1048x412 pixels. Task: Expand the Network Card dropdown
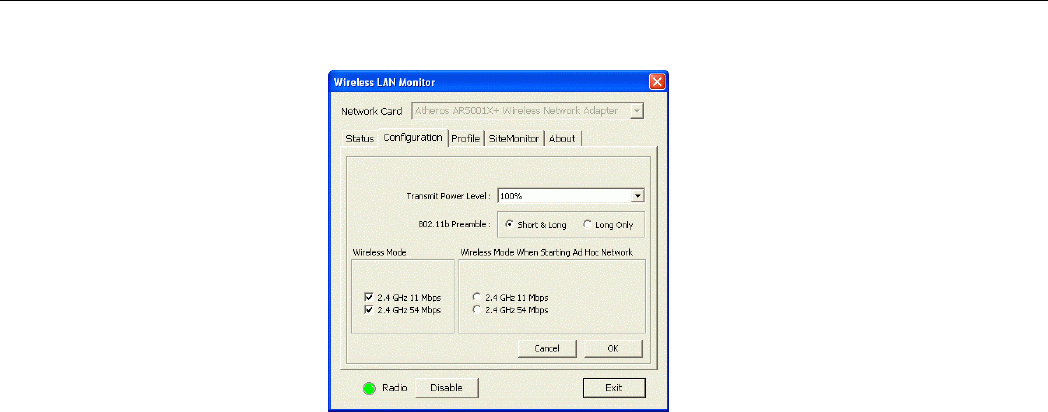coord(637,110)
